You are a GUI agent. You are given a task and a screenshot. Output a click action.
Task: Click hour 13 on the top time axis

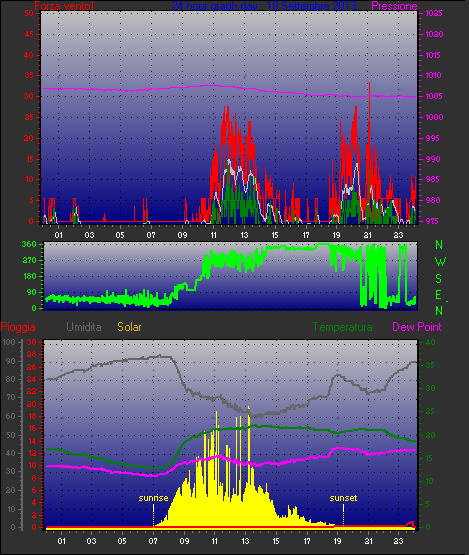click(244, 235)
